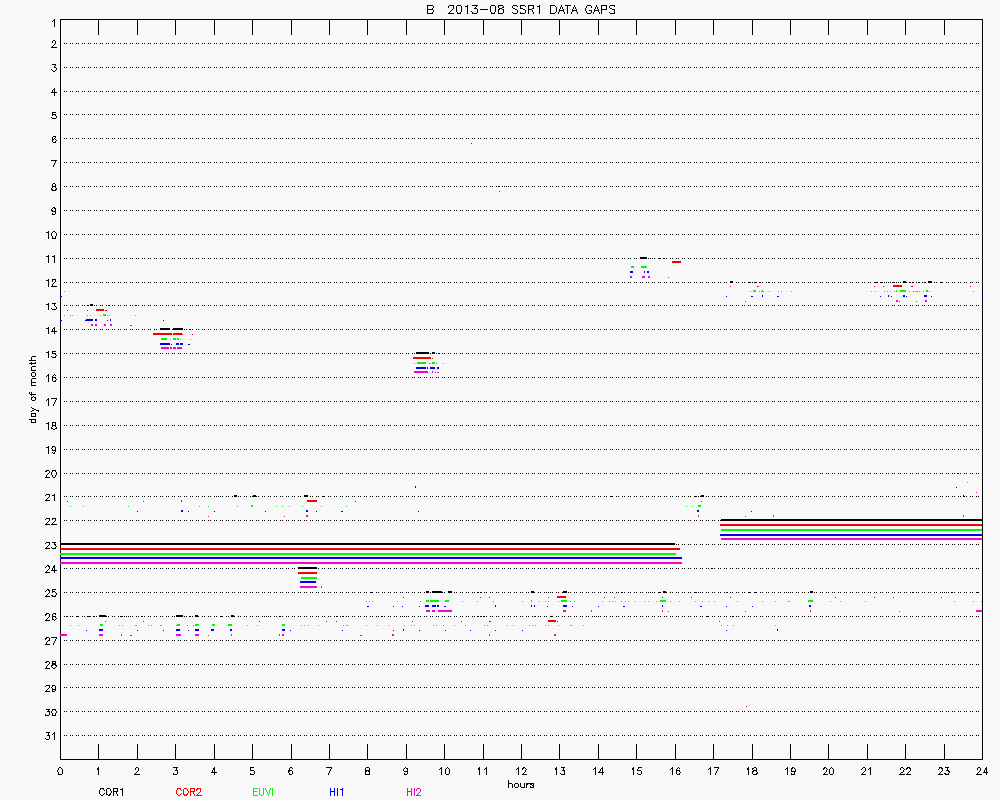Click the red COR2 gap bar on day 11
Screen dimensions: 1000x800
pyautogui.click(x=677, y=262)
